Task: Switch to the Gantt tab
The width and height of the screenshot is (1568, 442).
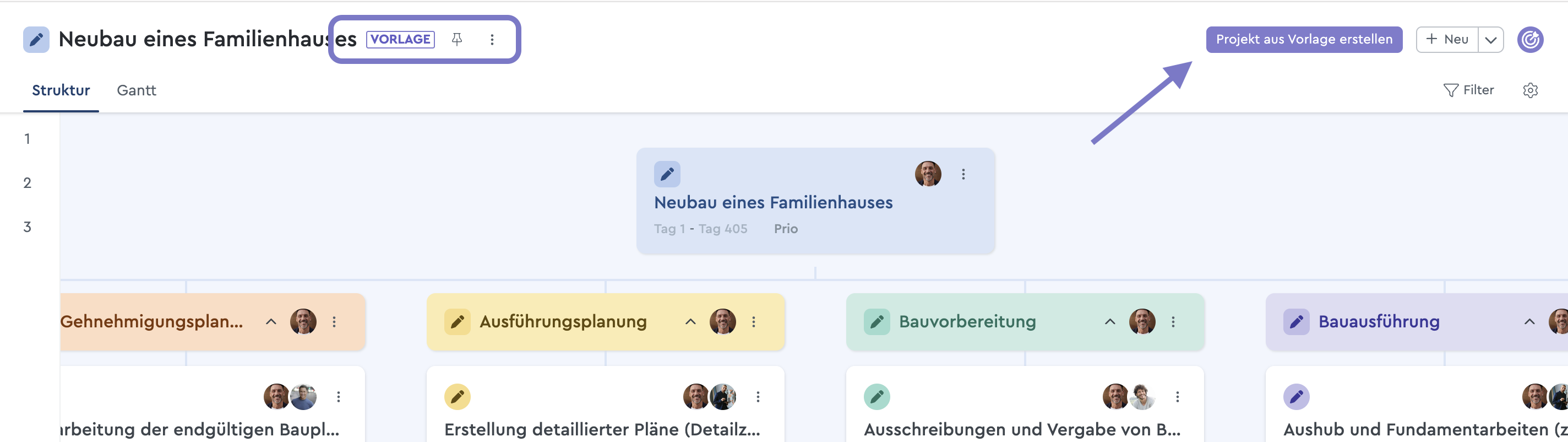Action: (x=137, y=90)
